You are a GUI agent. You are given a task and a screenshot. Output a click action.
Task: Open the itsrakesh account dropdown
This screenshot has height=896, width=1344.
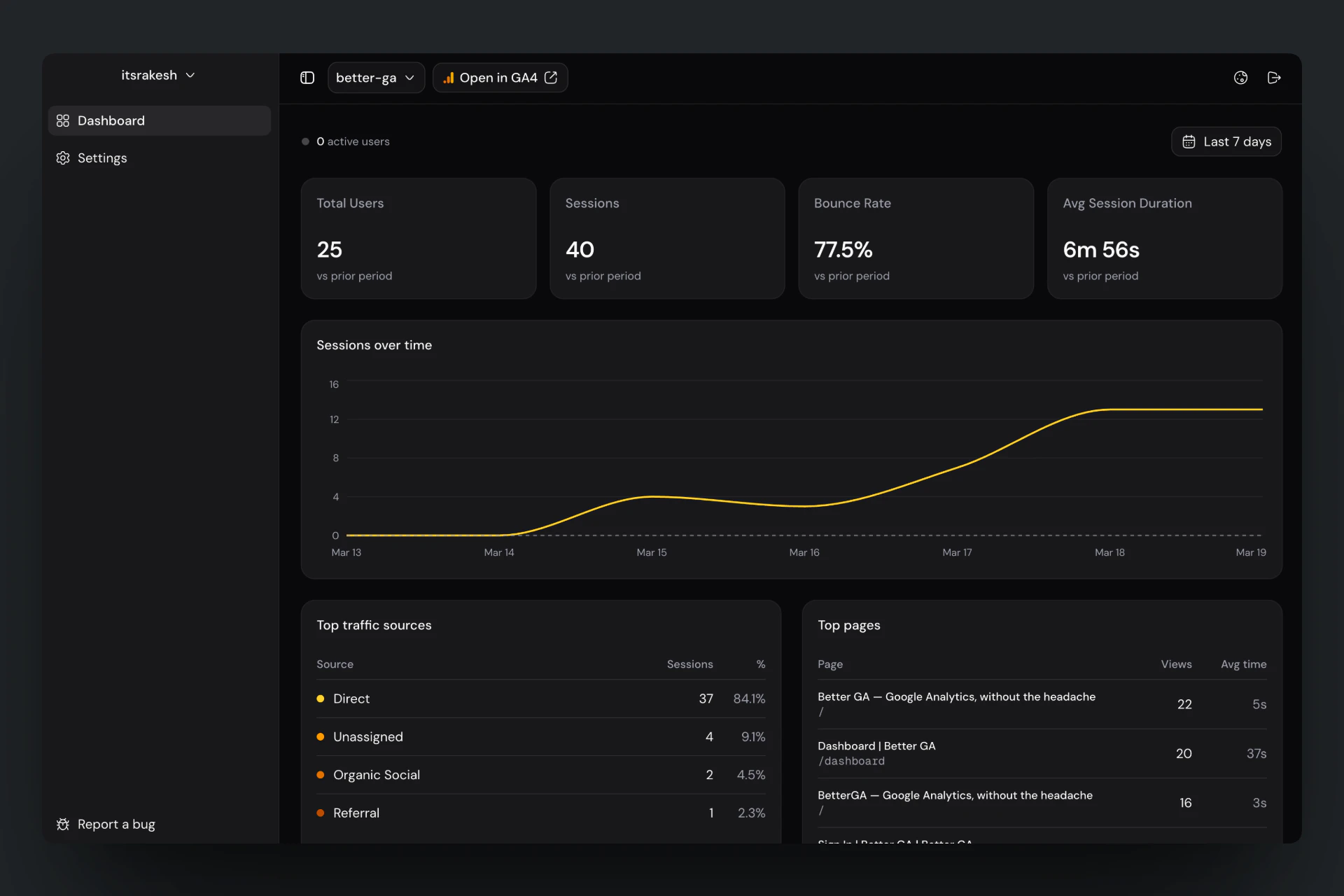tap(158, 75)
